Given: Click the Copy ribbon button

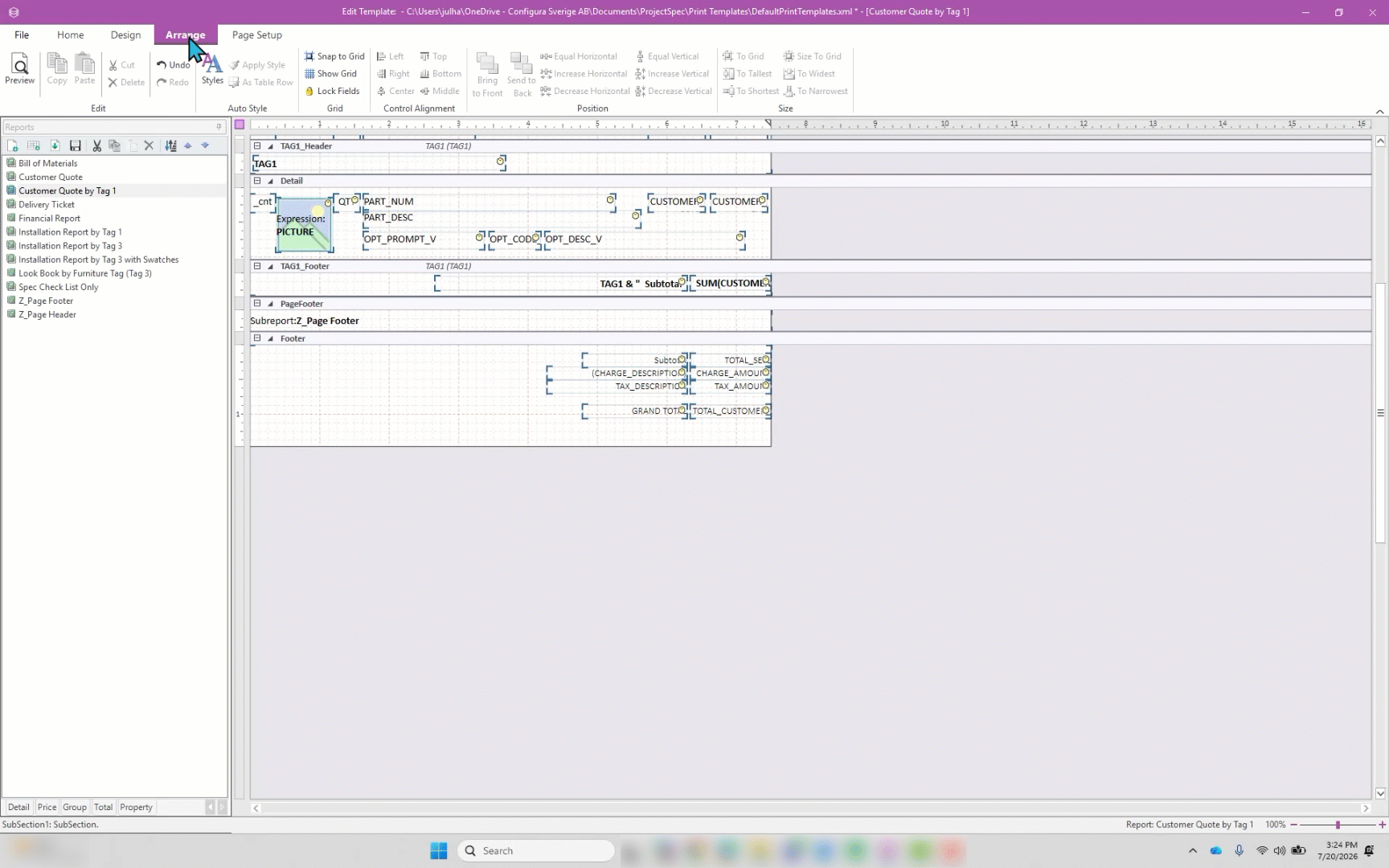Looking at the screenshot, I should [57, 68].
